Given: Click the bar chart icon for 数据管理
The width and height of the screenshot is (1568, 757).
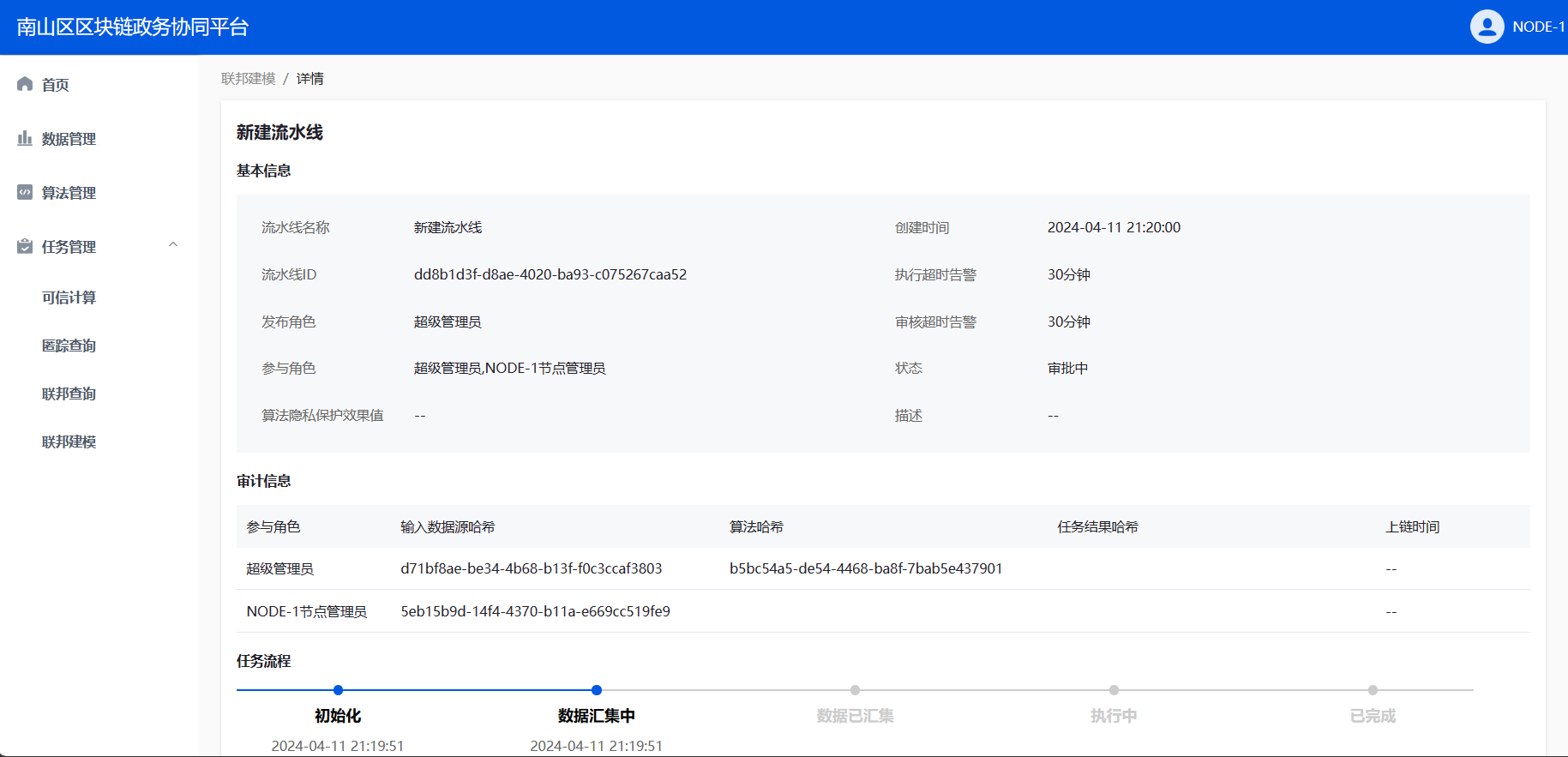Looking at the screenshot, I should [25, 138].
